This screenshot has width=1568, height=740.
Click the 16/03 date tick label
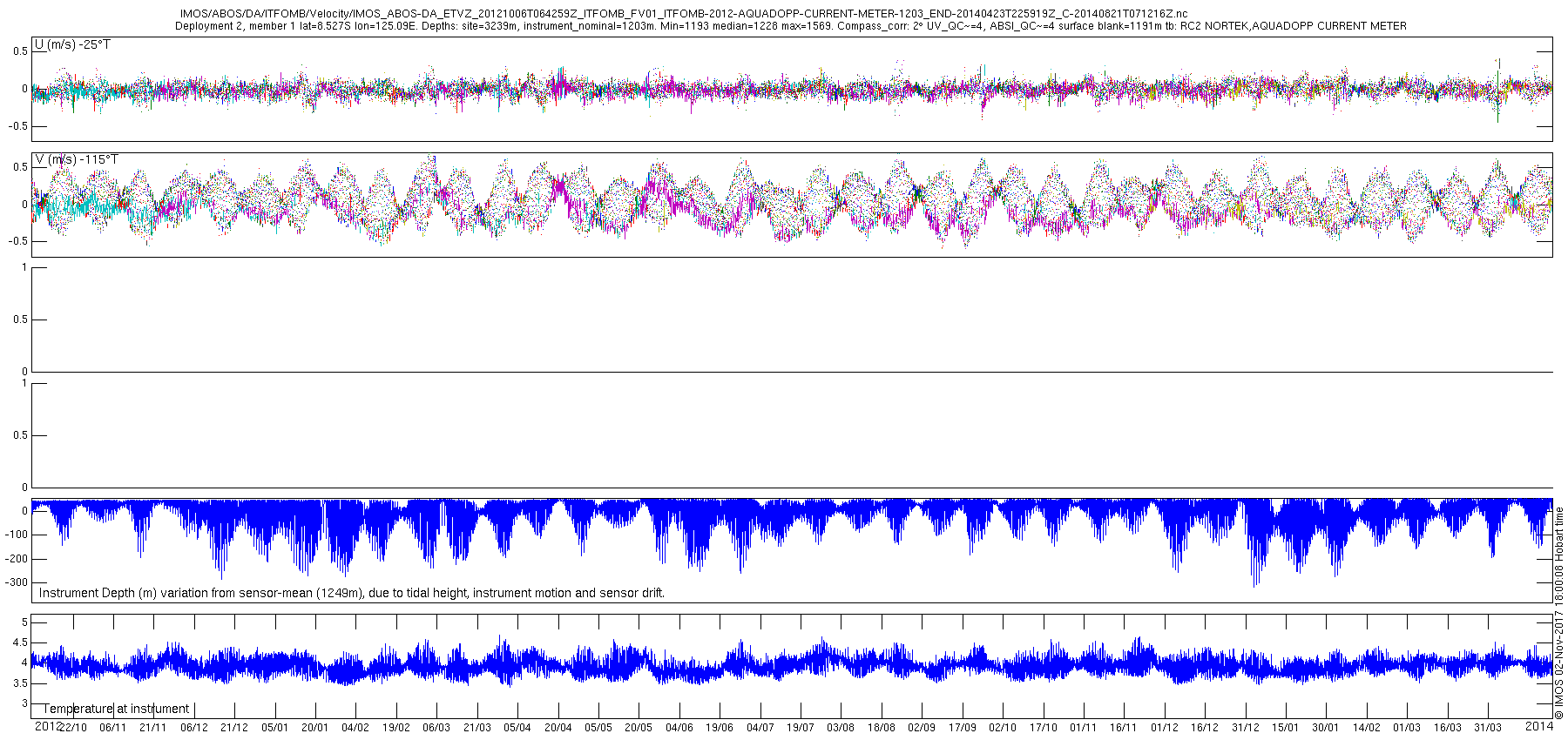[x=1448, y=728]
